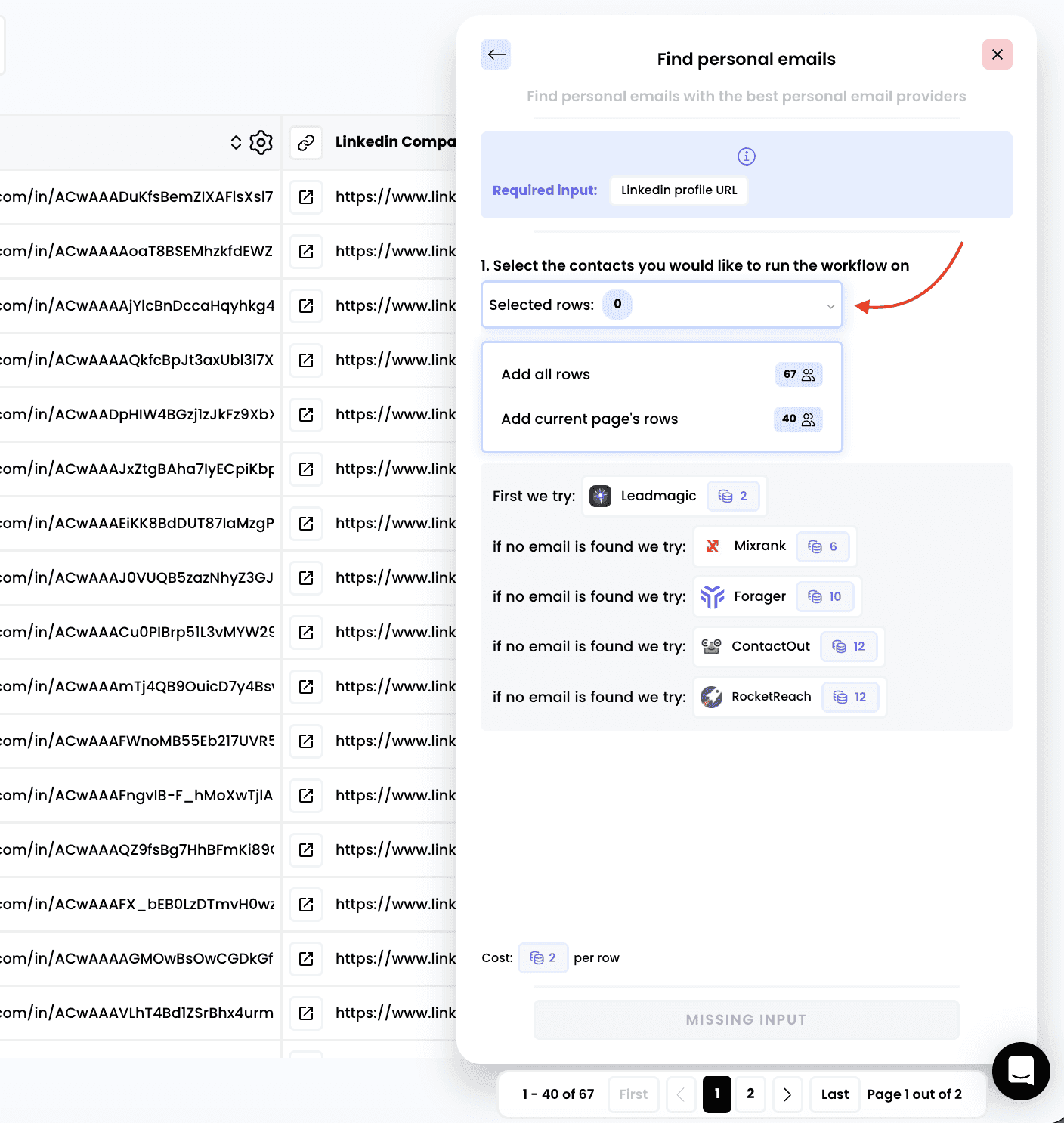Click the RocketReach provider icon
This screenshot has width=1064, height=1123.
coord(711,697)
